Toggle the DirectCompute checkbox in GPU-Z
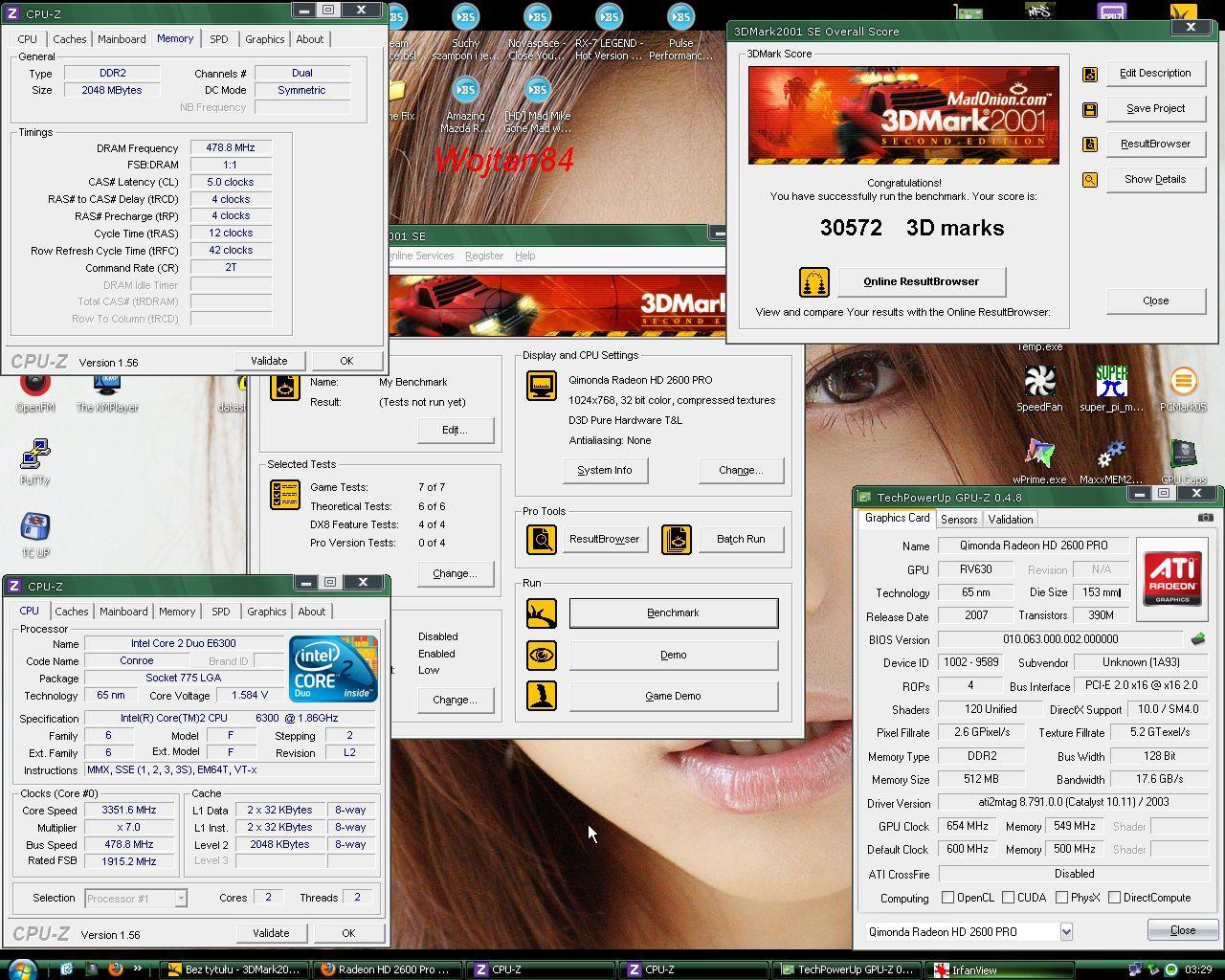The height and width of the screenshot is (980, 1225). 1114,898
